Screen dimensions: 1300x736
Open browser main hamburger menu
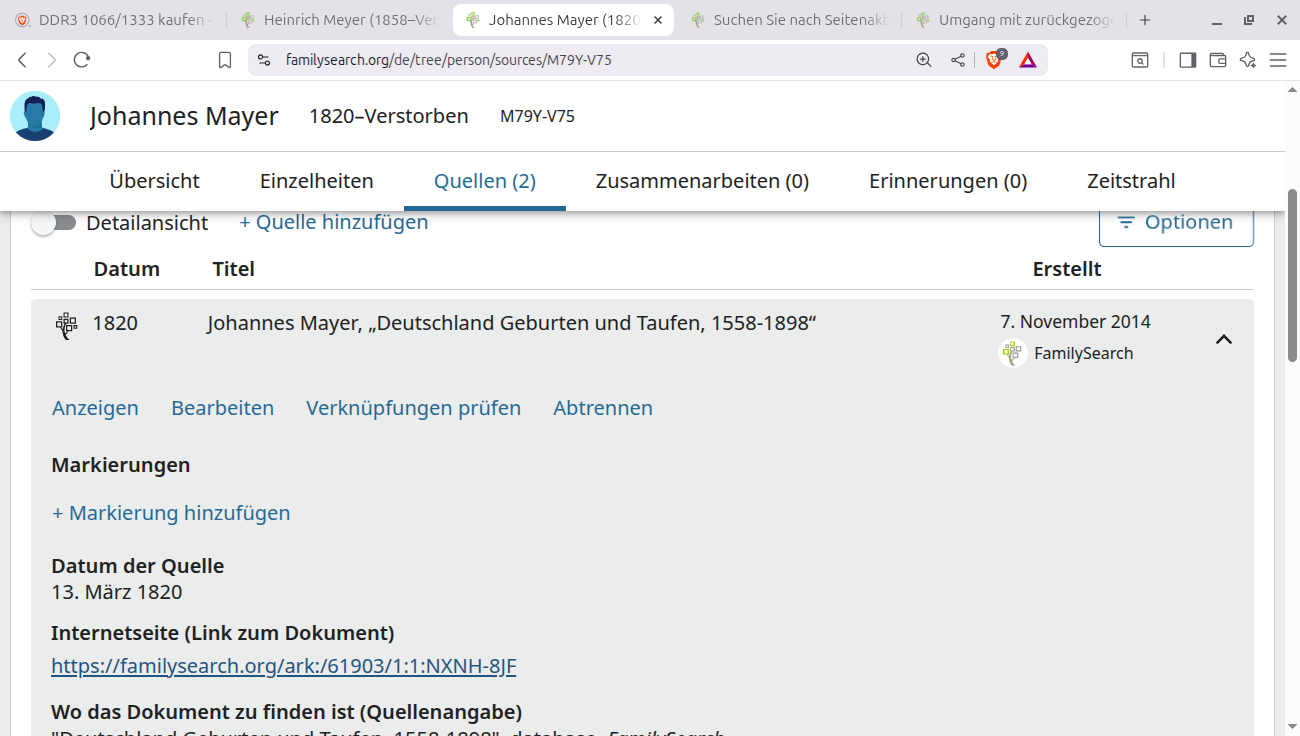click(x=1278, y=60)
